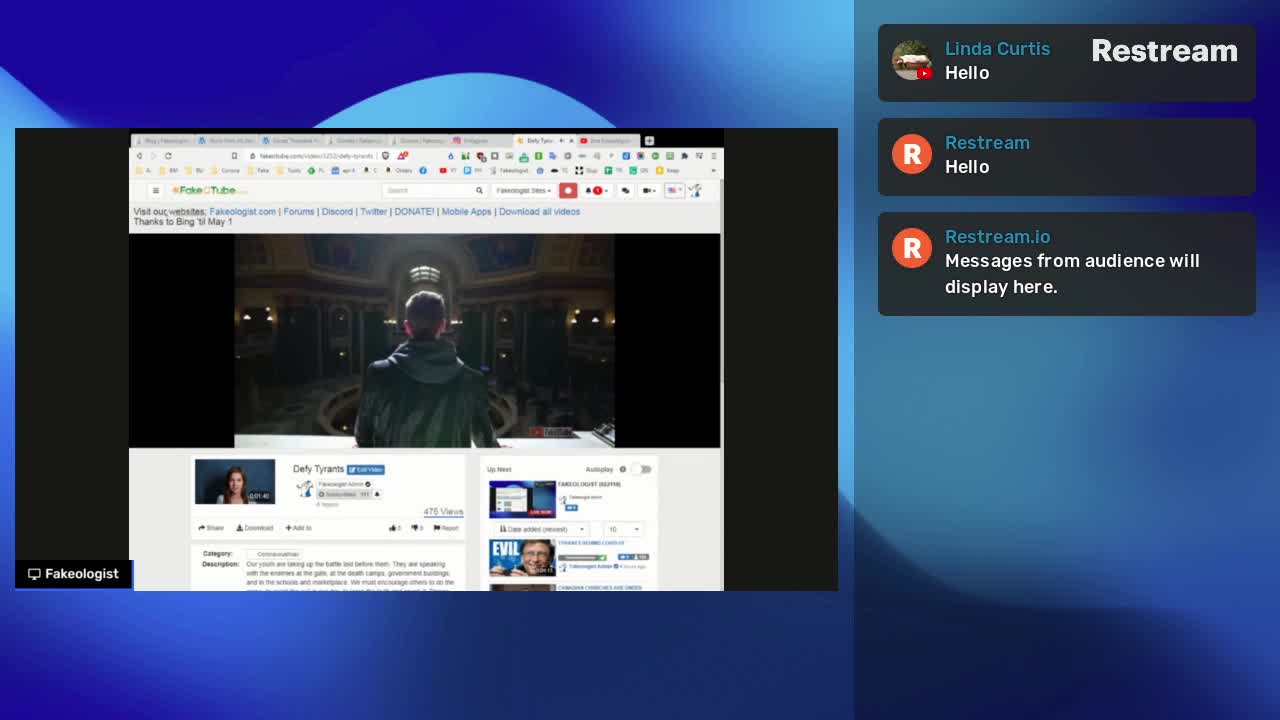
Task: Open the FAKEOLOGIST live video thumbnail
Action: click(x=522, y=499)
